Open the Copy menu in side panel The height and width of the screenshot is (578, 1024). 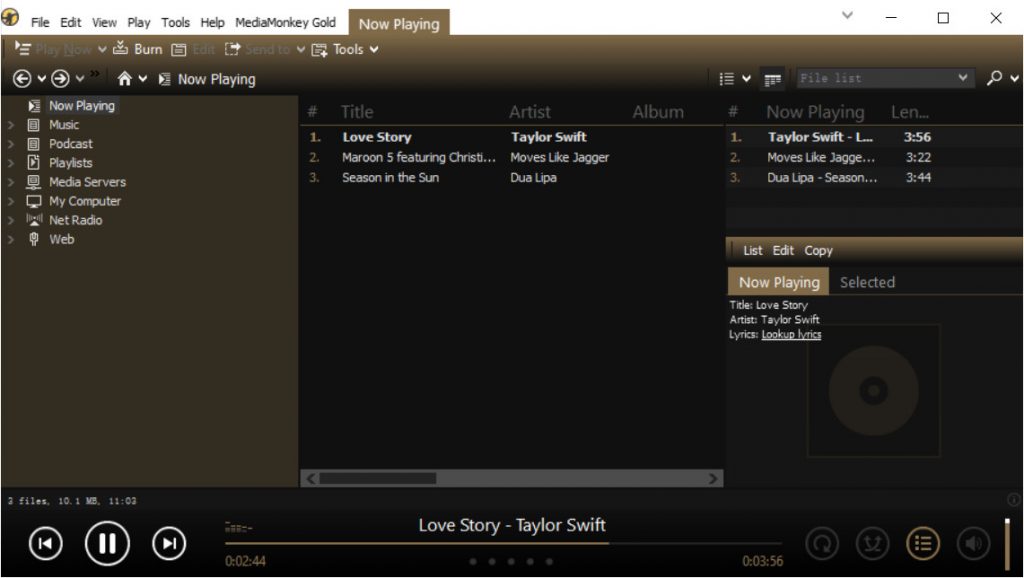tap(818, 251)
